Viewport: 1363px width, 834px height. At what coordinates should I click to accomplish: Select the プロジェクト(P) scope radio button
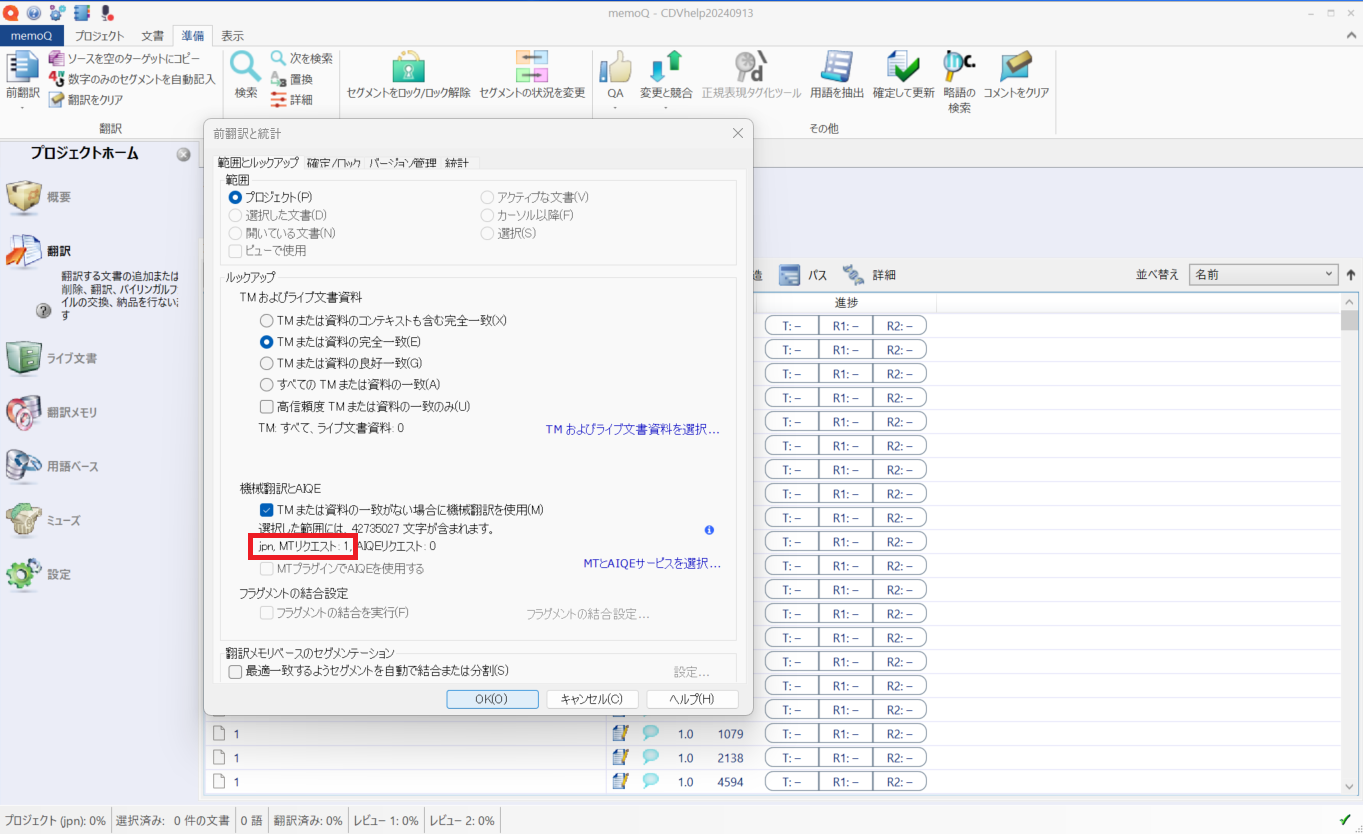(236, 197)
